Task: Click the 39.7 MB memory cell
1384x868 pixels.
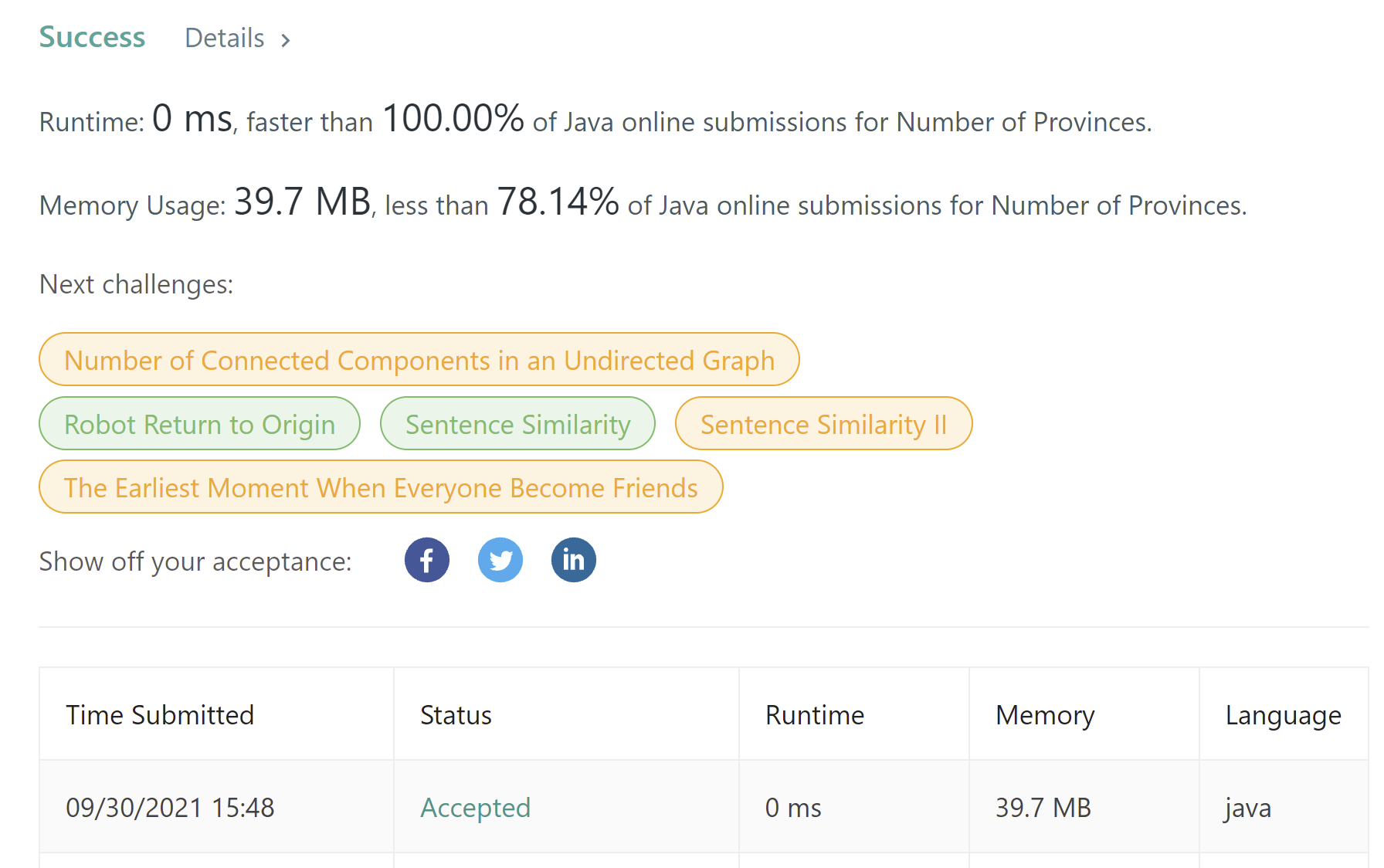Action: tap(1043, 808)
